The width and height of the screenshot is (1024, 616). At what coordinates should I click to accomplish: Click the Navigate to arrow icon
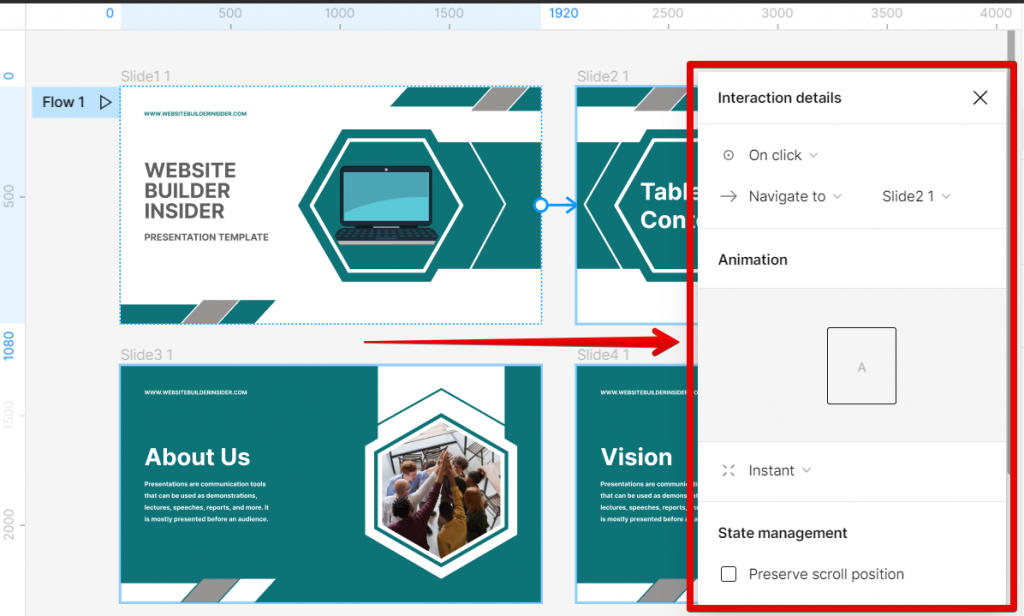point(729,196)
